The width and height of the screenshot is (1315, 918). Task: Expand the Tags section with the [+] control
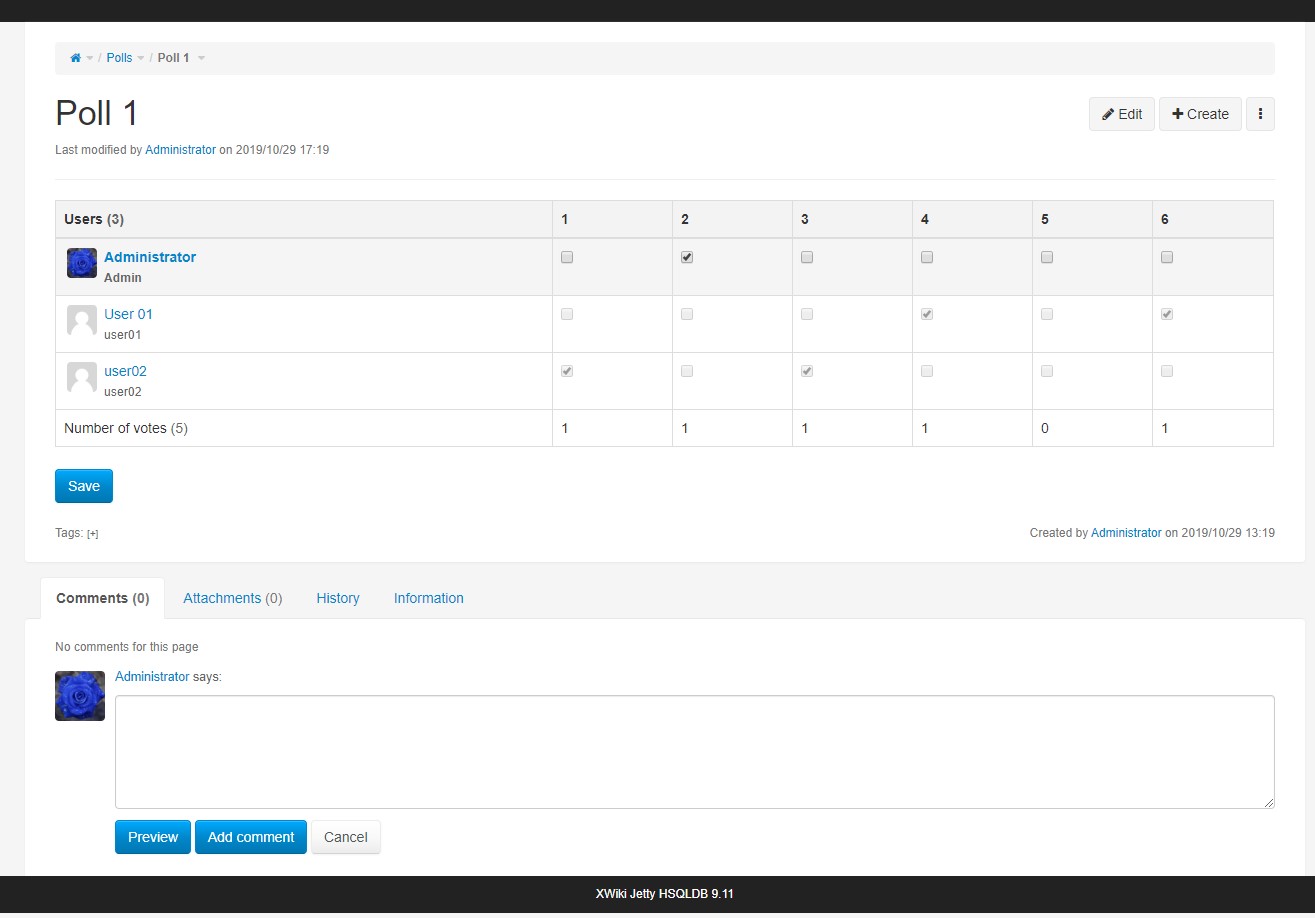92,533
